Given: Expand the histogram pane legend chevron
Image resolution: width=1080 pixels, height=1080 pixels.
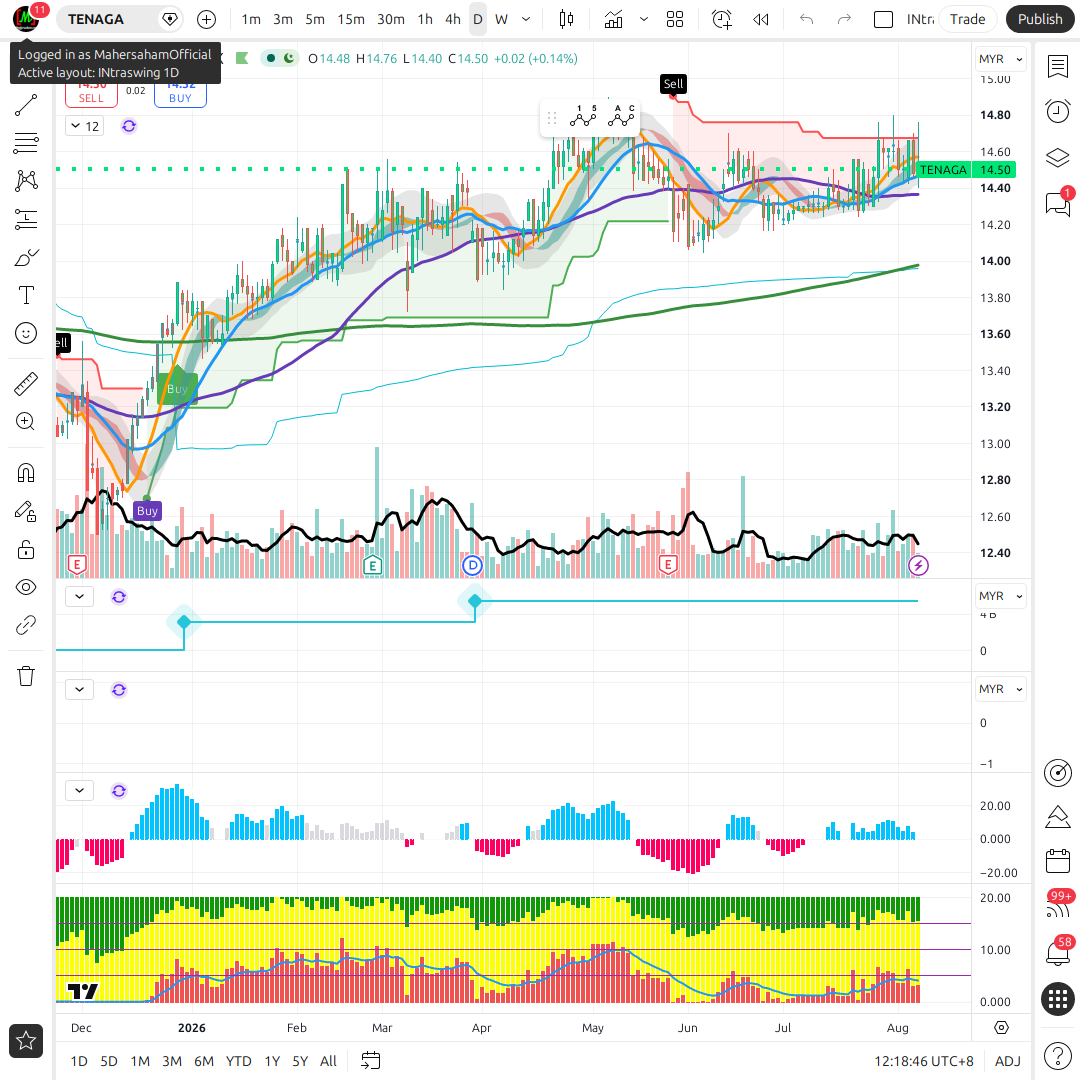Looking at the screenshot, I should click(x=80, y=790).
